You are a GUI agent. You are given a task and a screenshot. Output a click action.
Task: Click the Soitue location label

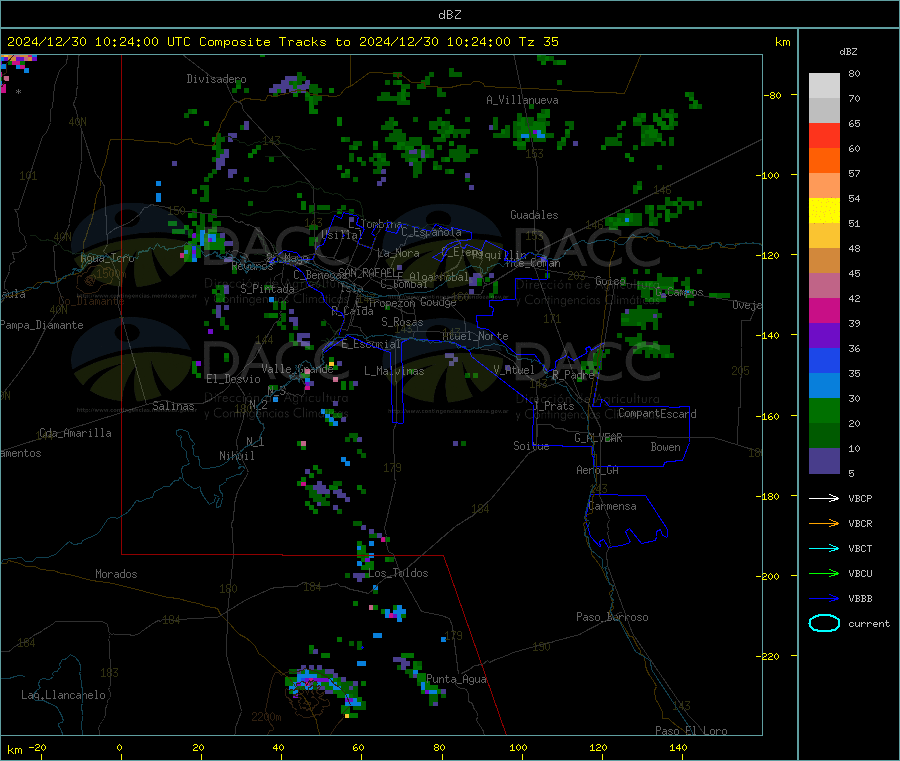pos(531,446)
